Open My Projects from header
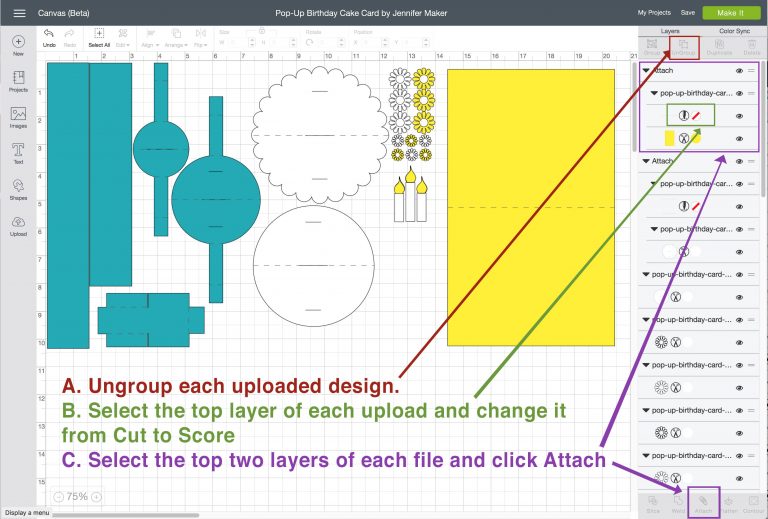768x519 pixels. pyautogui.click(x=654, y=13)
